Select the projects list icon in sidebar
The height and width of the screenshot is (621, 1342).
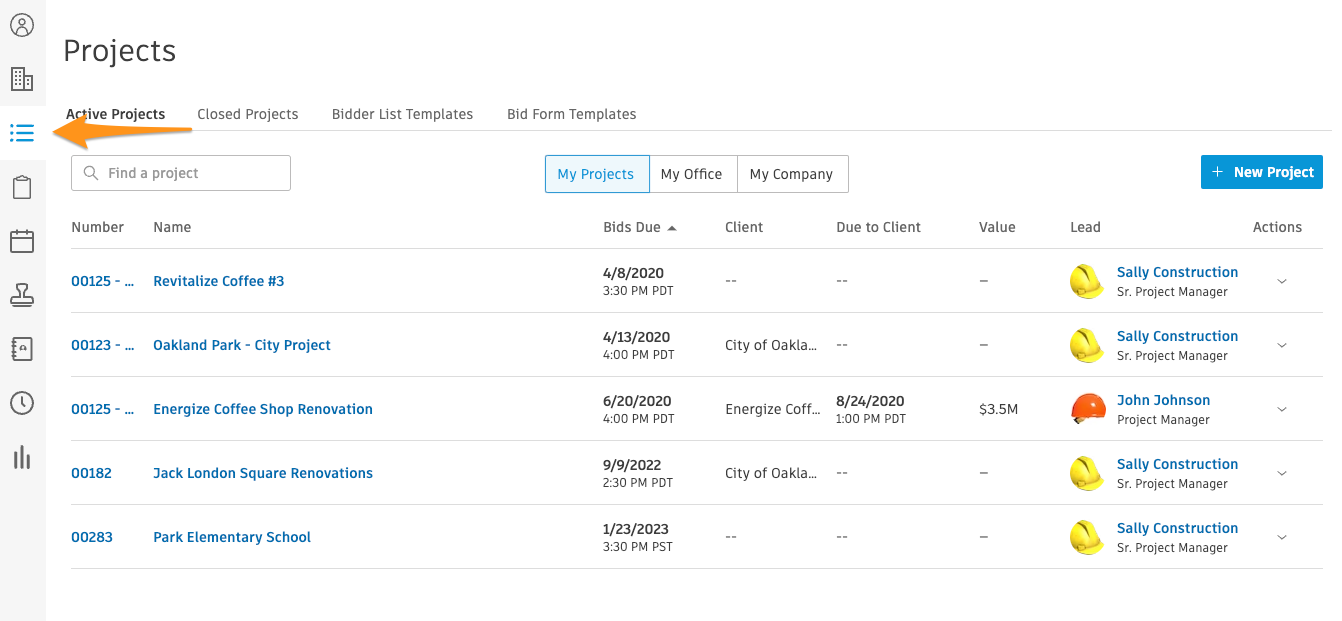(x=22, y=133)
